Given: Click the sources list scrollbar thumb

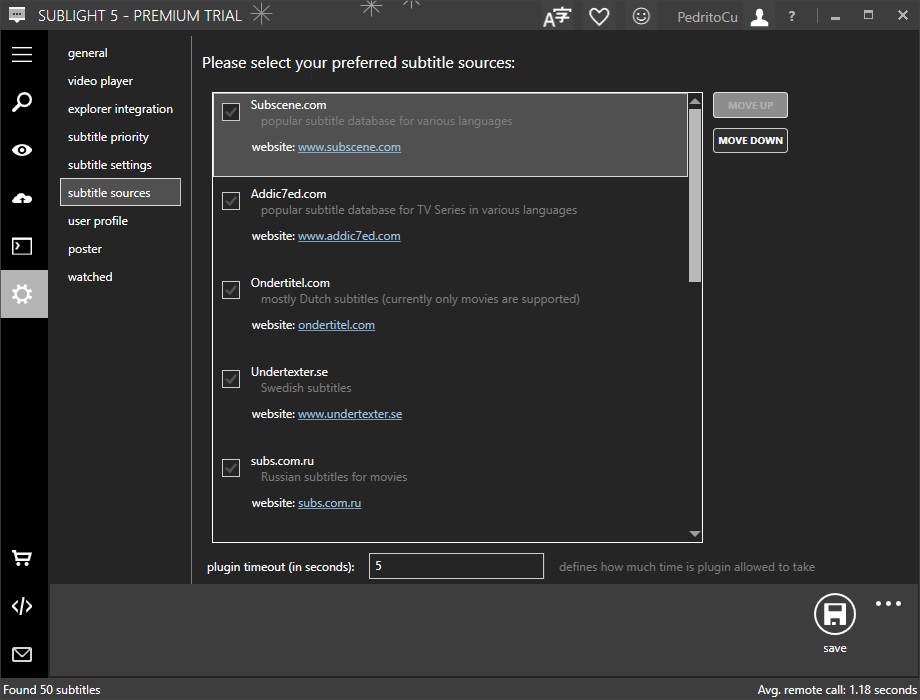Looking at the screenshot, I should (x=695, y=195).
